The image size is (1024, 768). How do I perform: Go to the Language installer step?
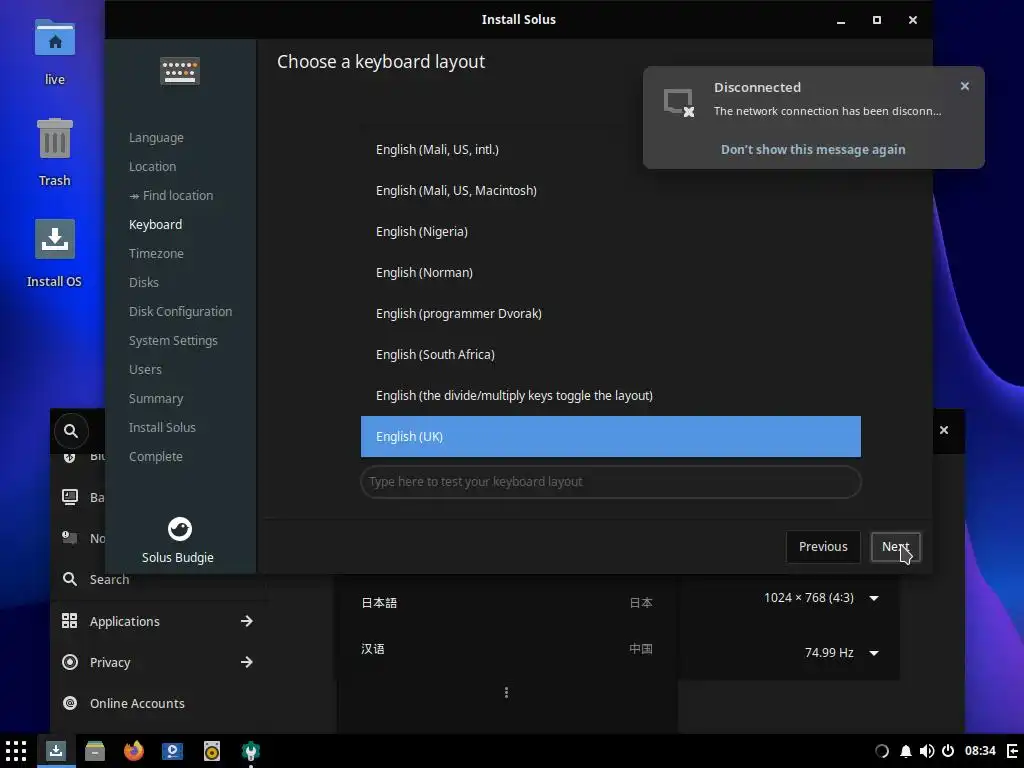pyautogui.click(x=156, y=138)
